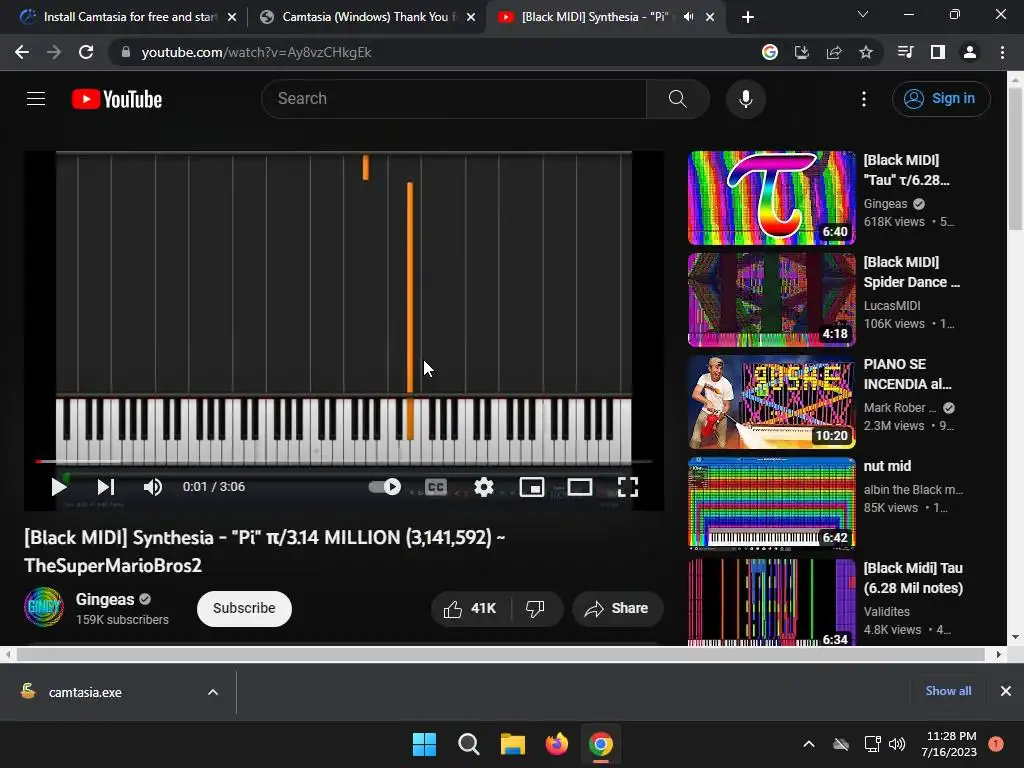The width and height of the screenshot is (1024, 768).
Task: Toggle Chrome side panel
Action: click(938, 52)
